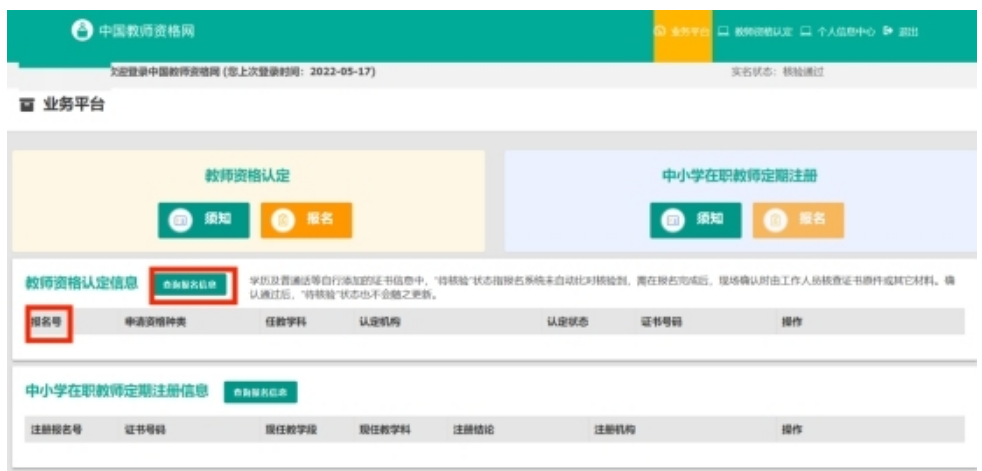The image size is (982, 471).
Task: Click the 退出 logout icon
Action: coord(887,32)
